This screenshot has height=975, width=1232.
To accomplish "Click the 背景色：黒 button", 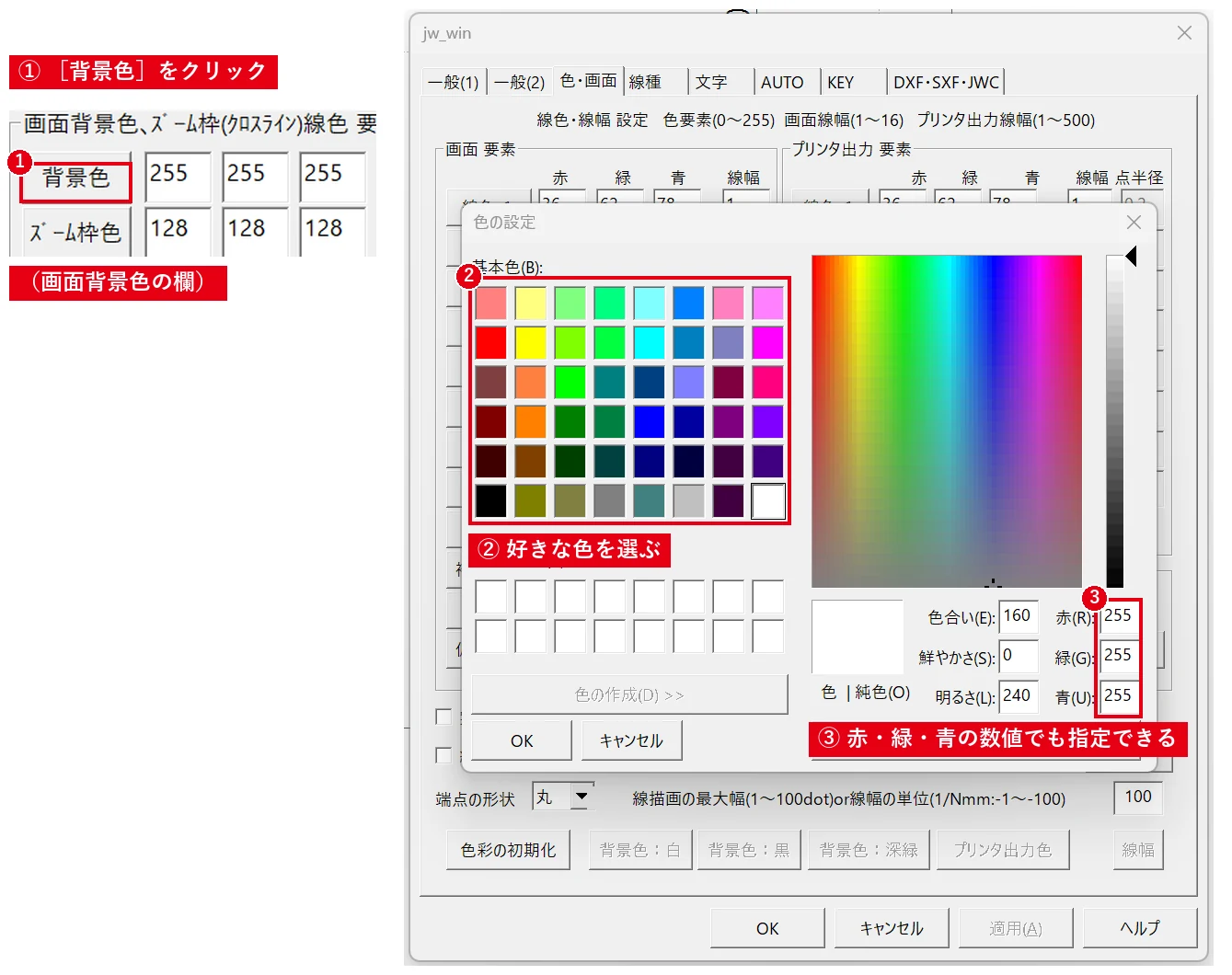I will [749, 850].
